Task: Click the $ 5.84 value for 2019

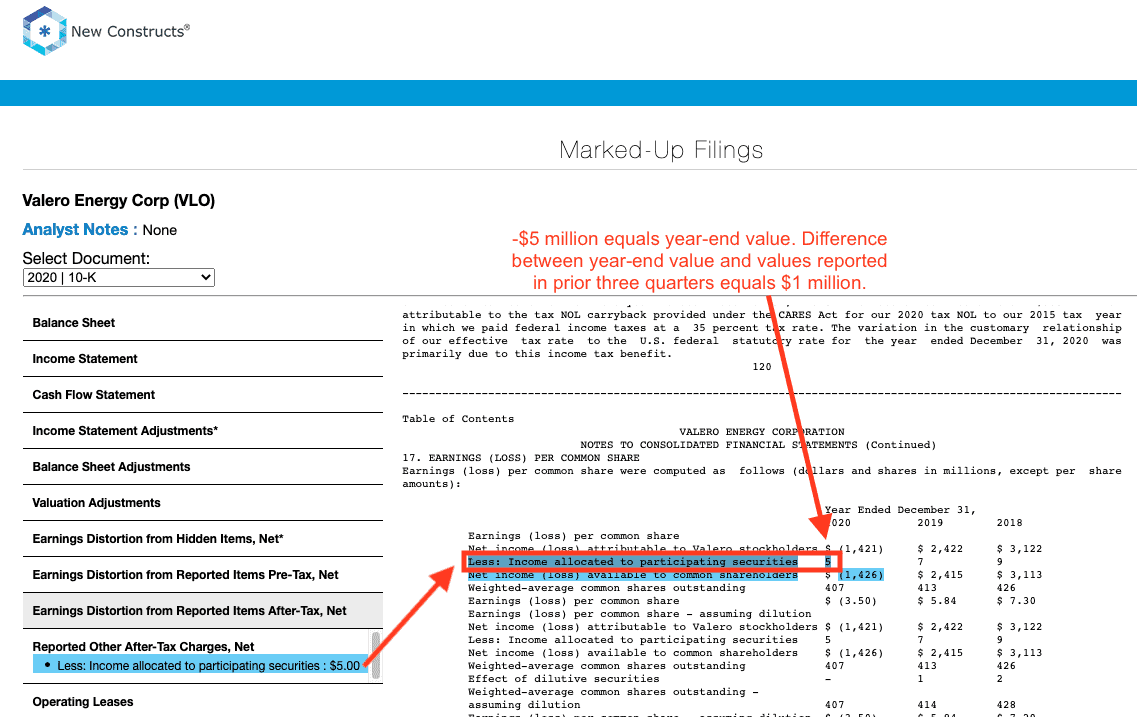Action: point(936,601)
